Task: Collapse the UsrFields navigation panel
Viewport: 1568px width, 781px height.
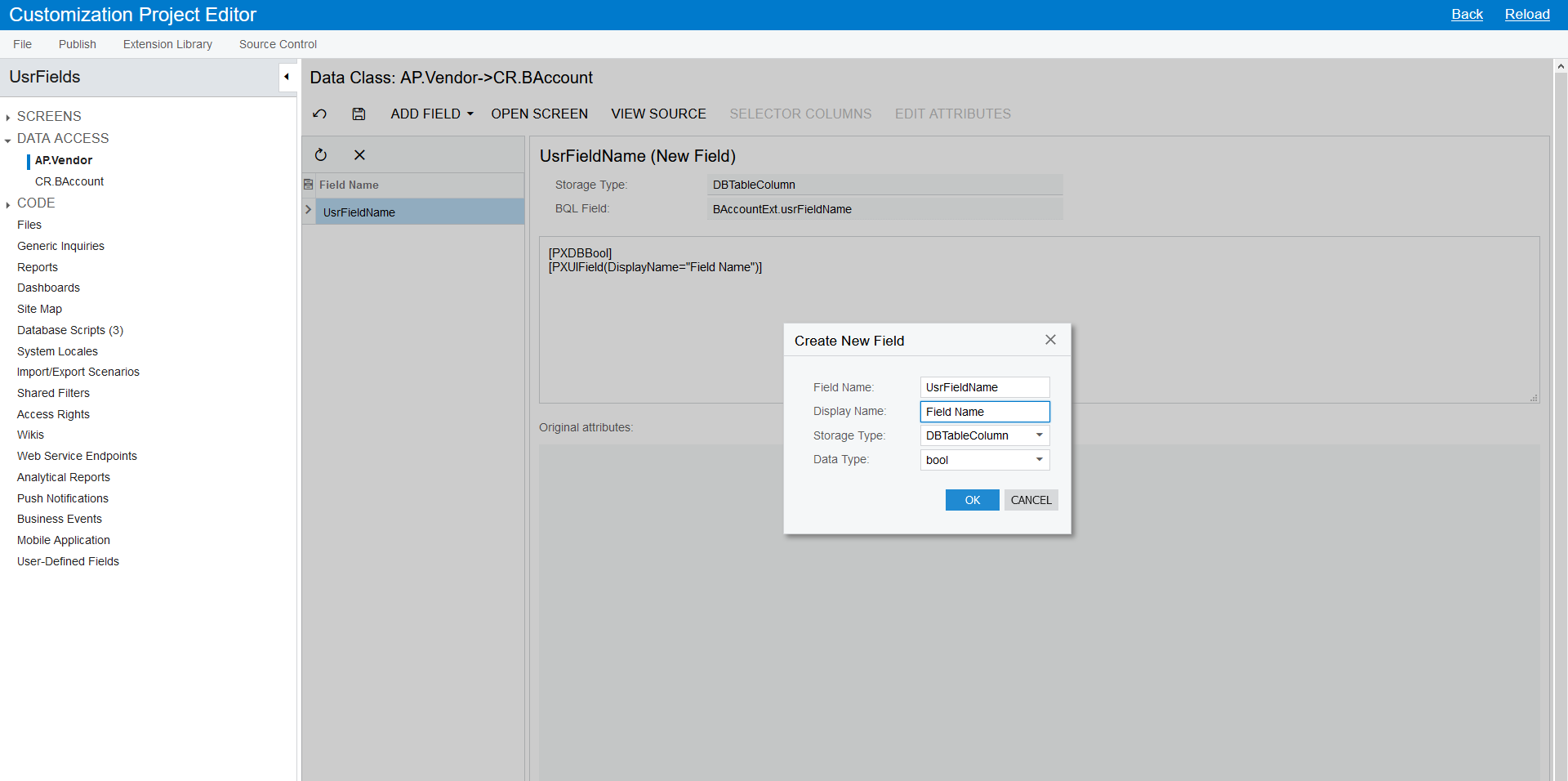Action: tap(287, 76)
